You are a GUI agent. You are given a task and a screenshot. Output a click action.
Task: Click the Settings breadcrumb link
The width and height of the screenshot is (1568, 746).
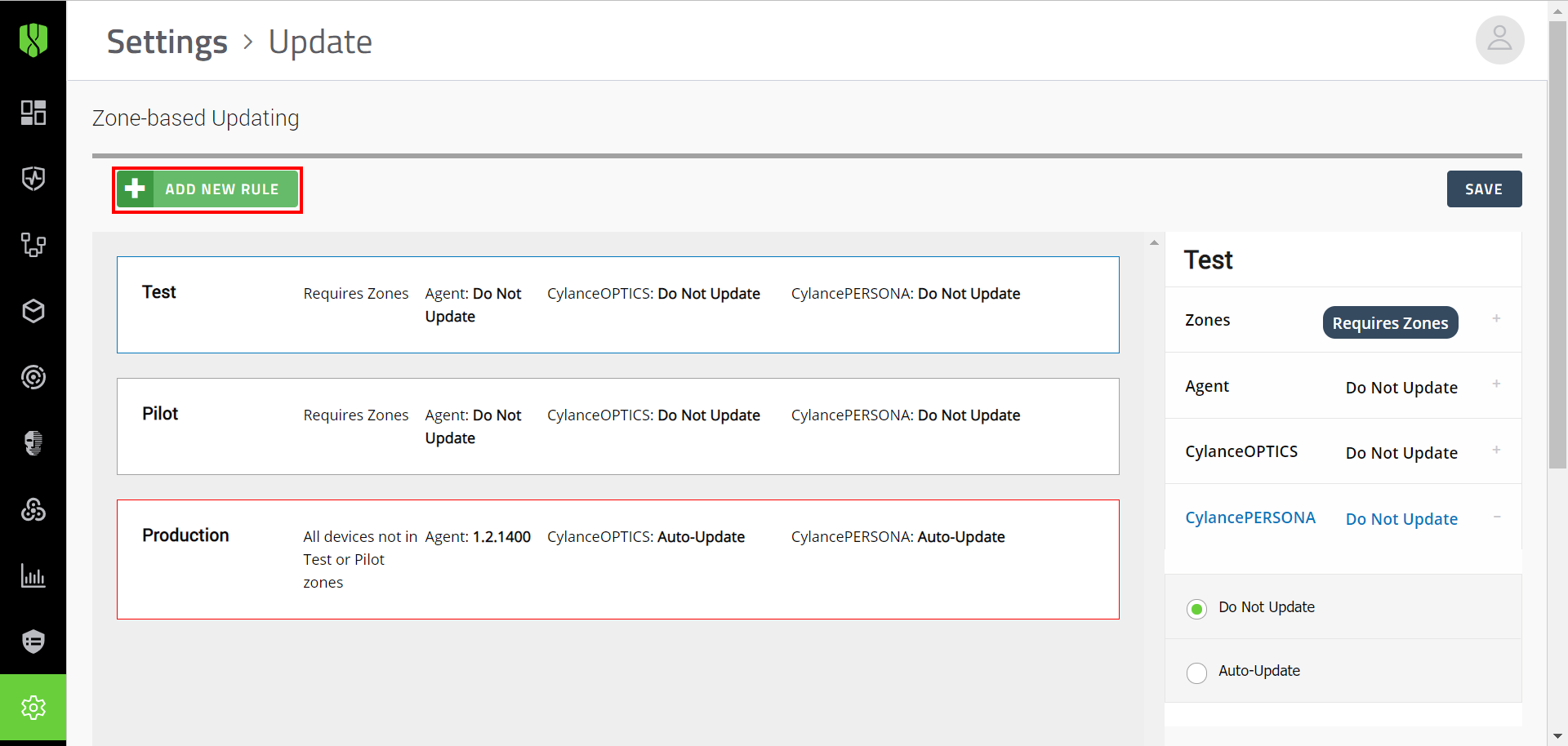click(x=167, y=42)
